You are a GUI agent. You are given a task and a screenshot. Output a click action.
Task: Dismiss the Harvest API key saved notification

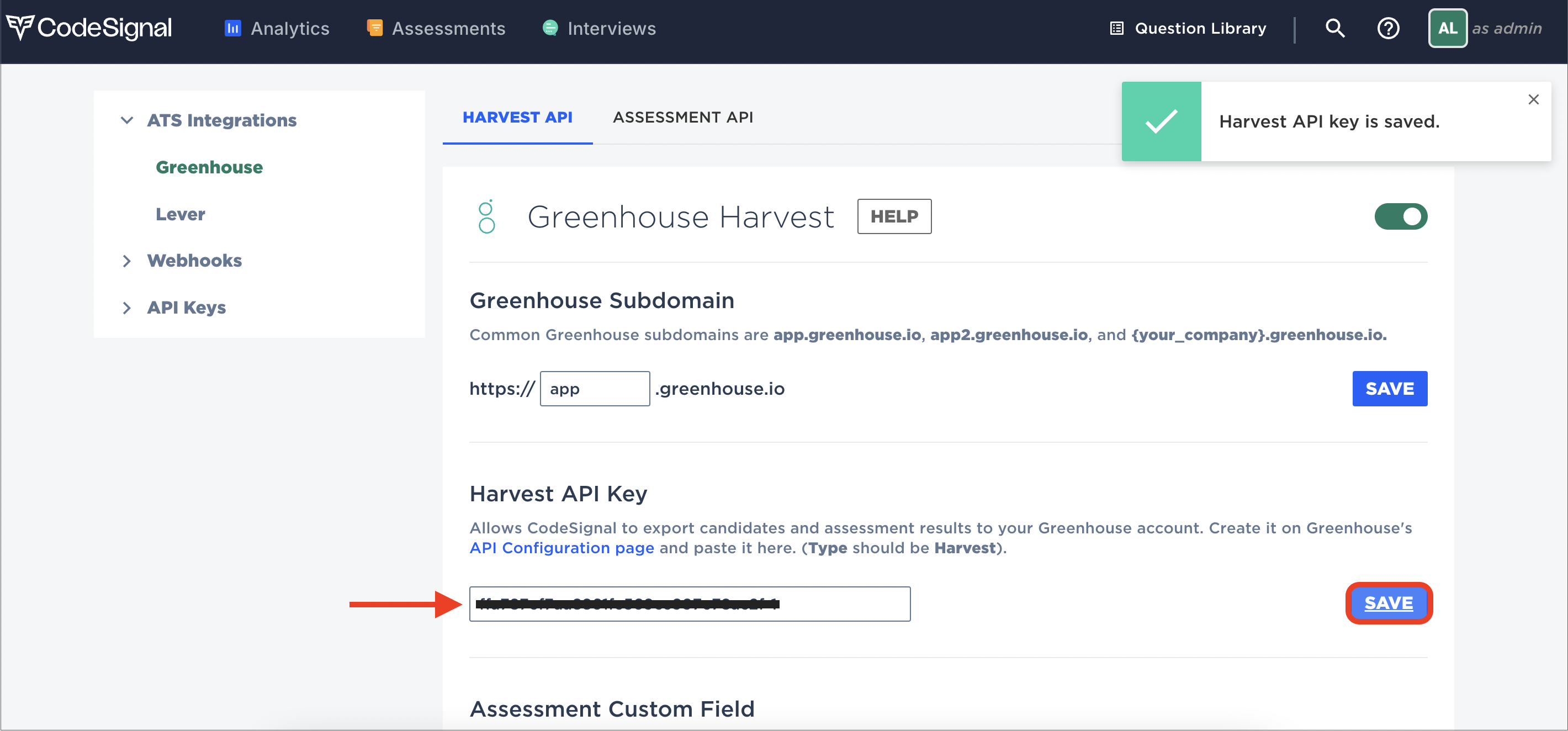click(1533, 99)
